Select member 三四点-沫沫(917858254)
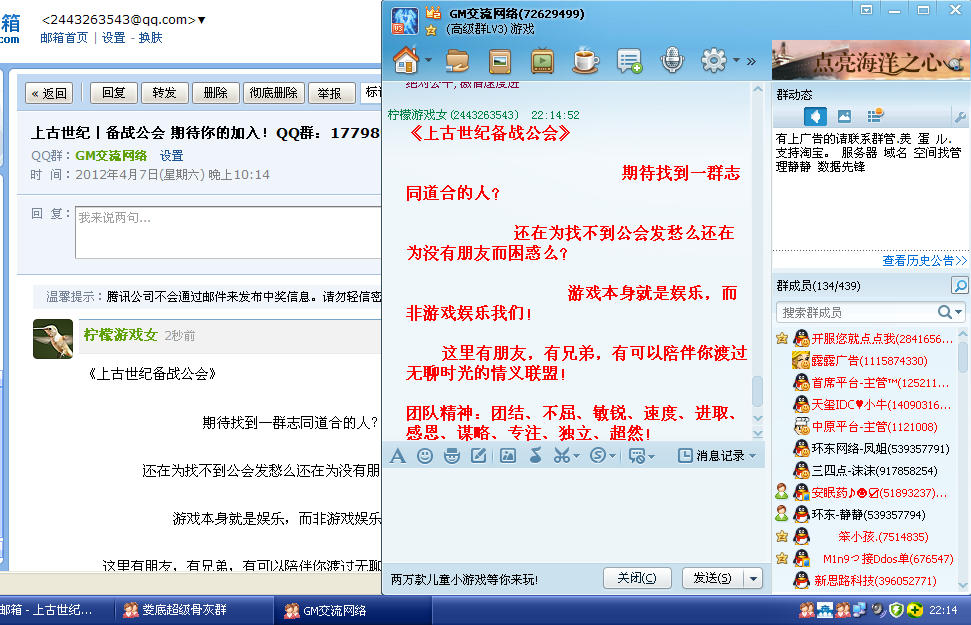 (x=865, y=471)
